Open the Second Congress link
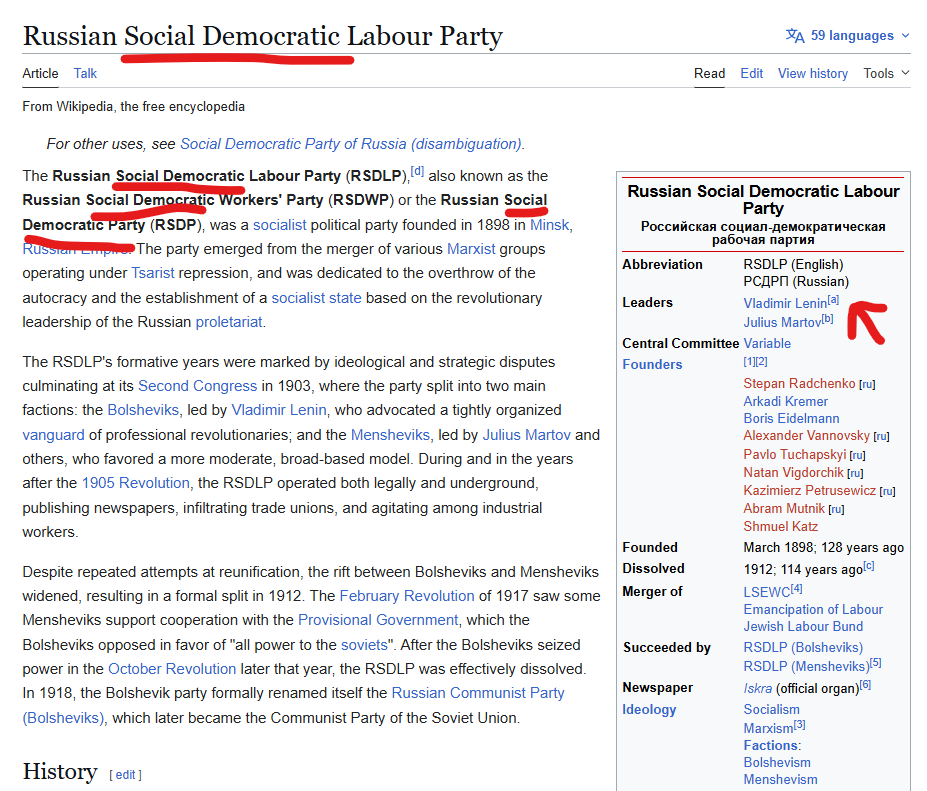This screenshot has height=791, width=927. click(x=197, y=385)
